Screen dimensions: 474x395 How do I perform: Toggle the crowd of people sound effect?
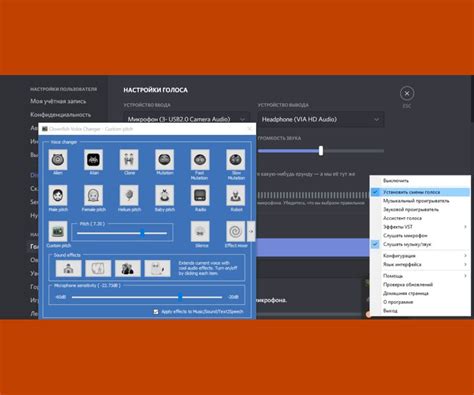point(128,268)
